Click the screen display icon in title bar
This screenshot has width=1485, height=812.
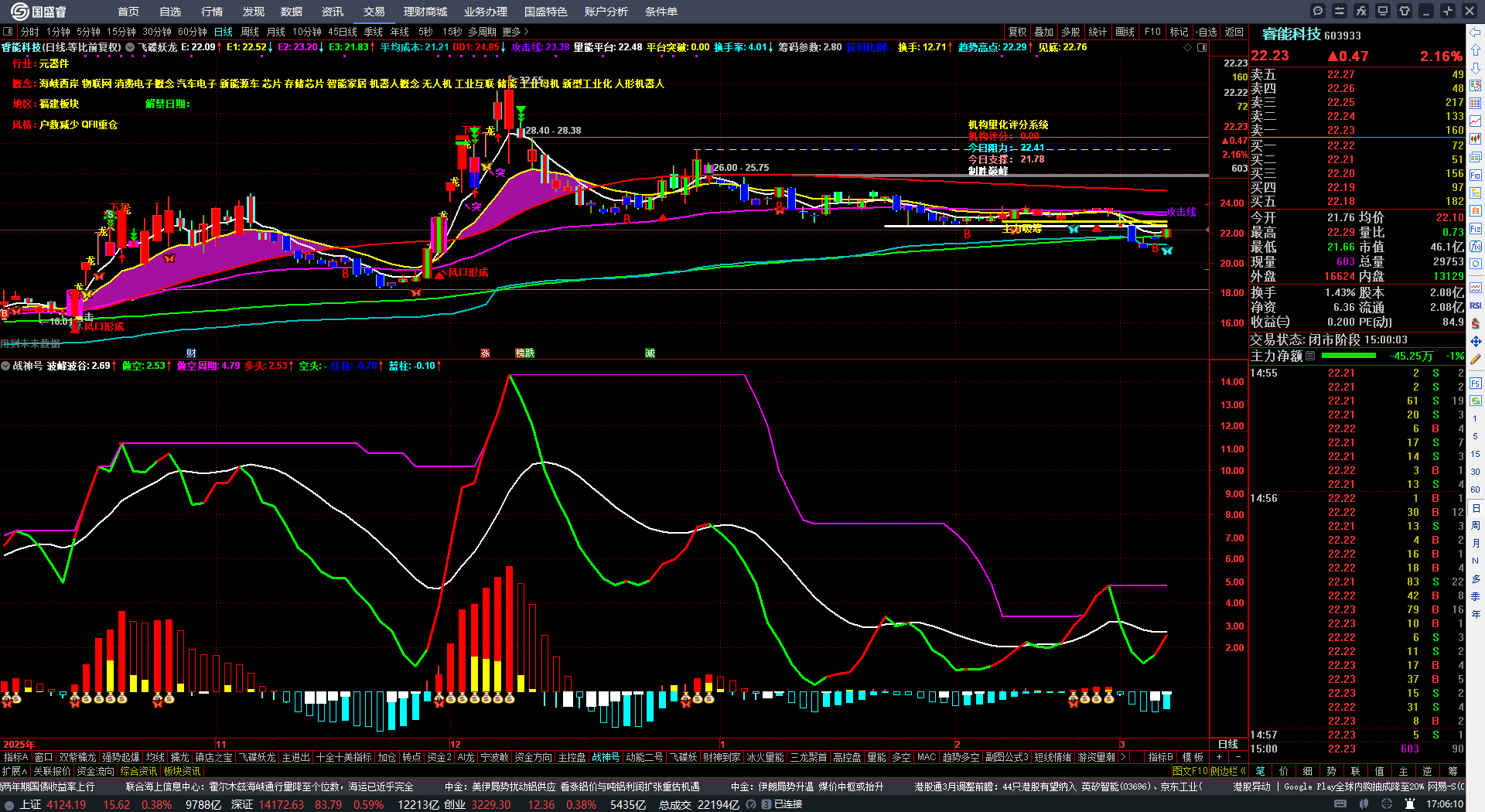[x=1383, y=11]
